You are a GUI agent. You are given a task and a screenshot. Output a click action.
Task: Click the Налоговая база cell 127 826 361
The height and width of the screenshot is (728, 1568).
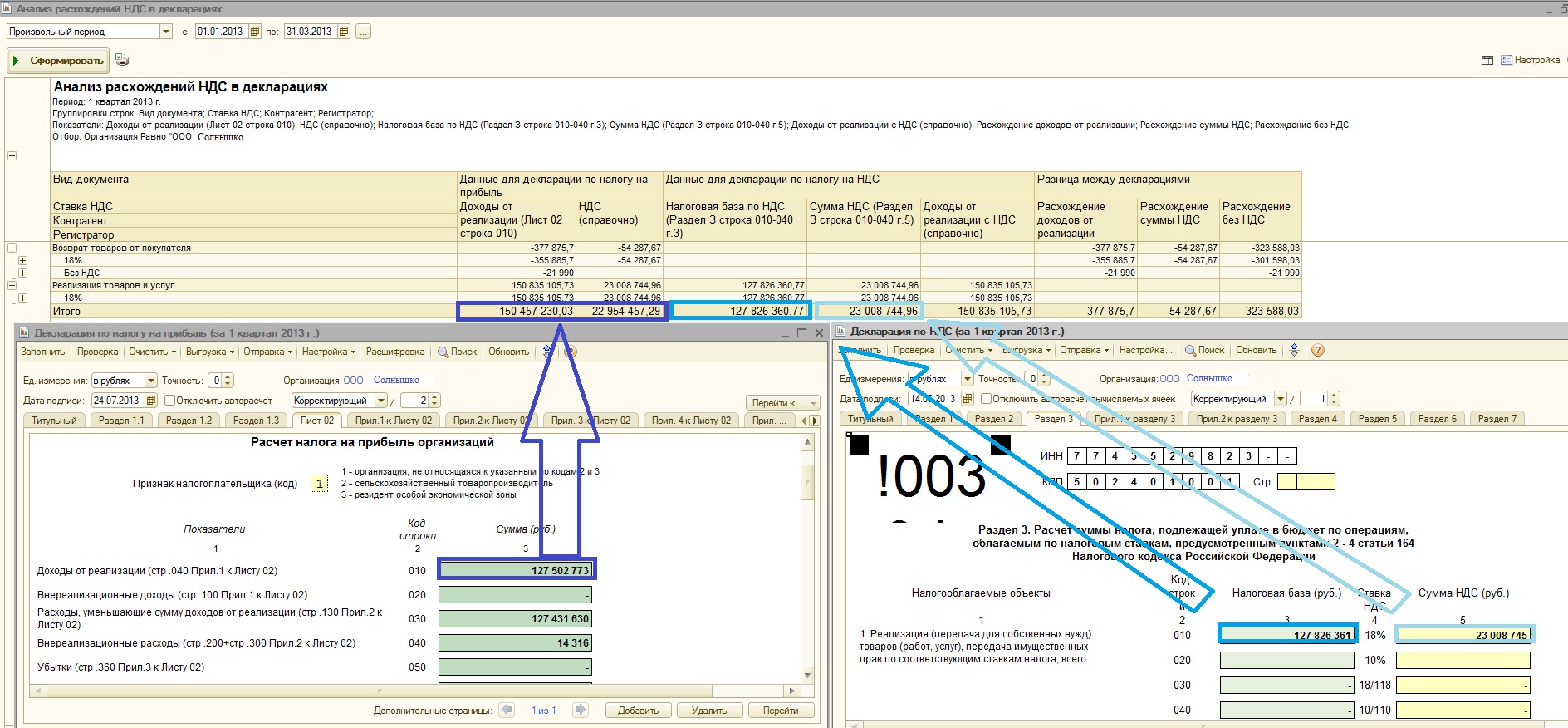(x=1287, y=635)
